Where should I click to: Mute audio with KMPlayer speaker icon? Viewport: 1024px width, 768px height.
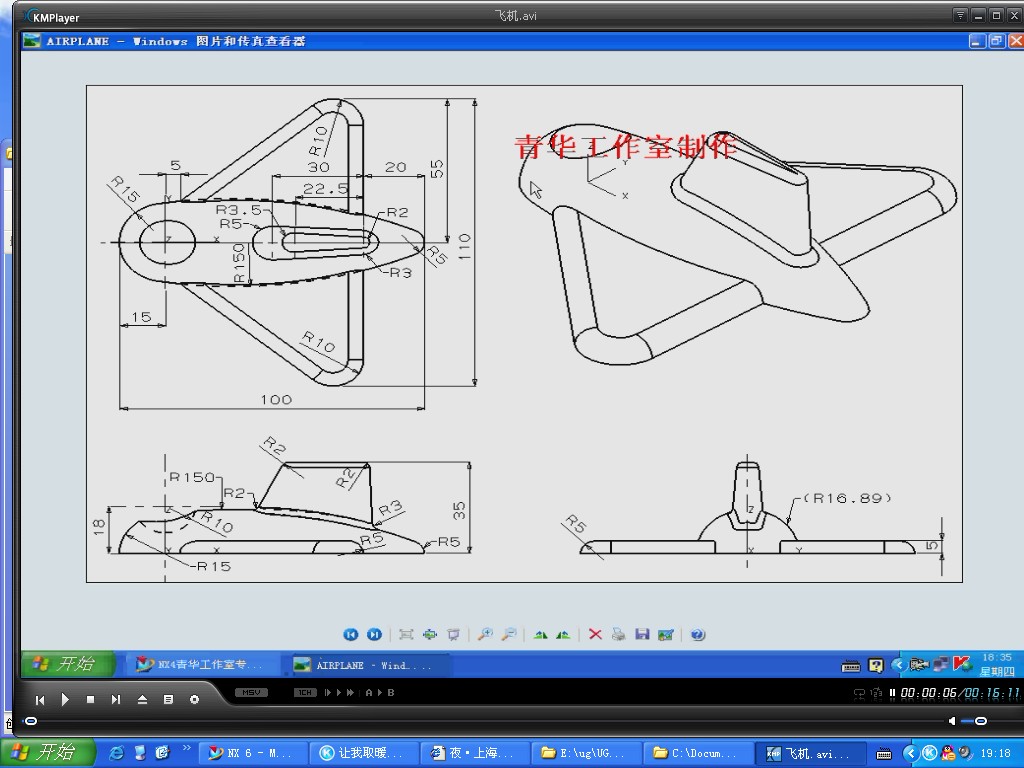point(952,721)
